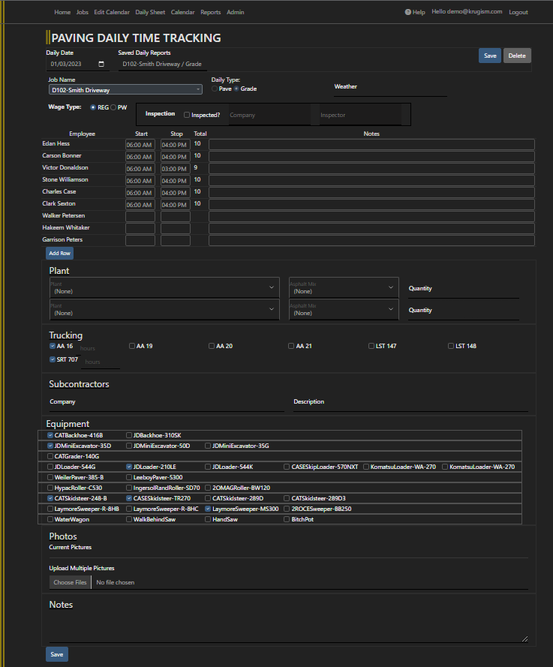Check the AA 21 truck

291,346
